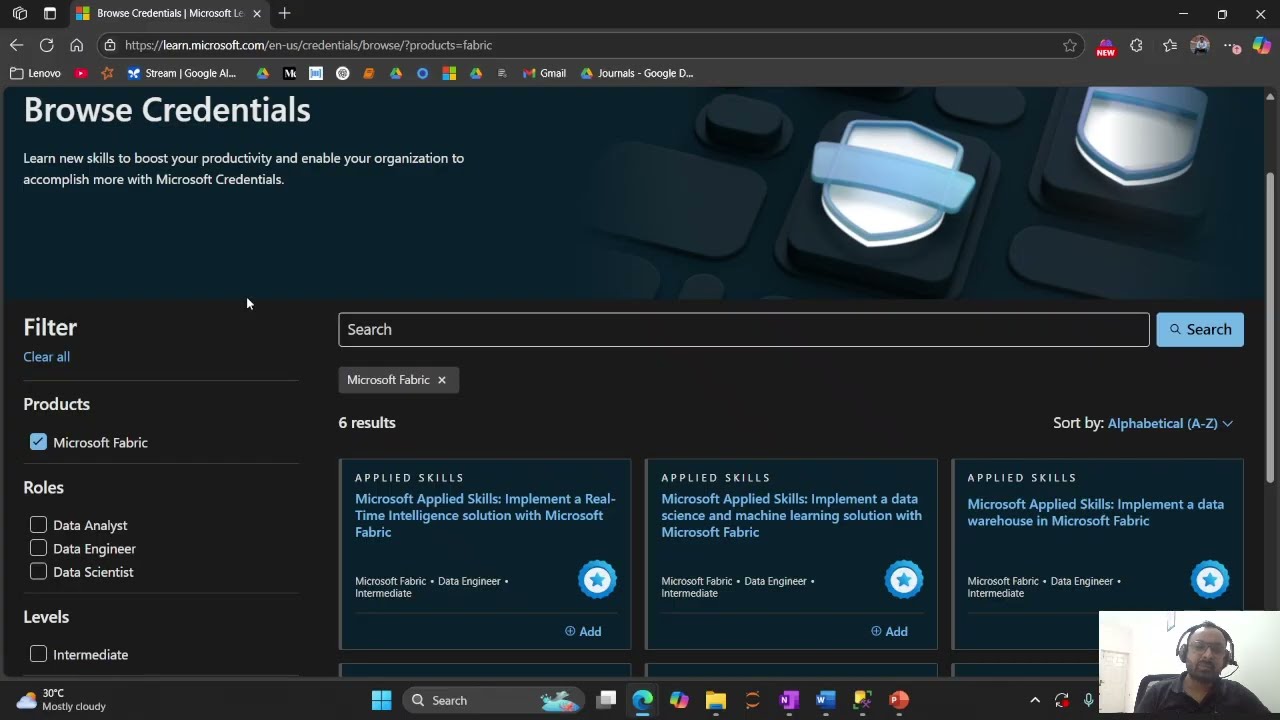Open the data warehouse in Fabric credential

click(x=1095, y=512)
